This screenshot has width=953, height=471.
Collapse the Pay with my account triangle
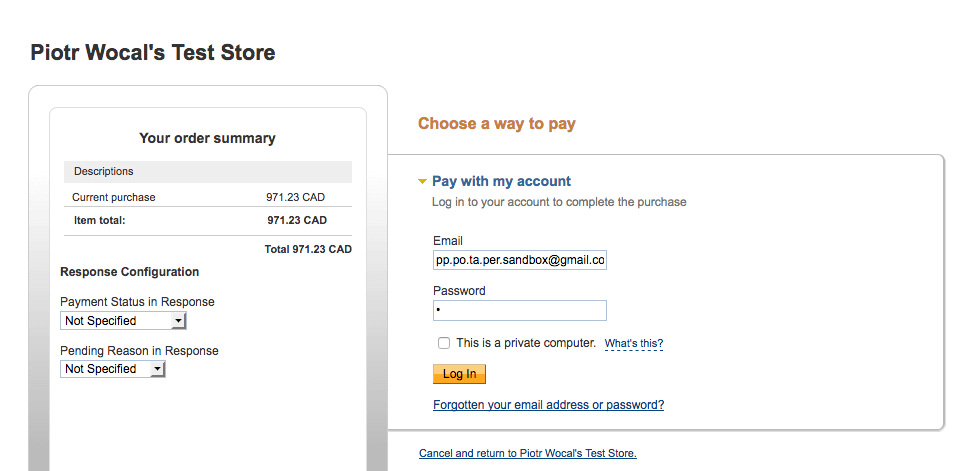coord(423,182)
